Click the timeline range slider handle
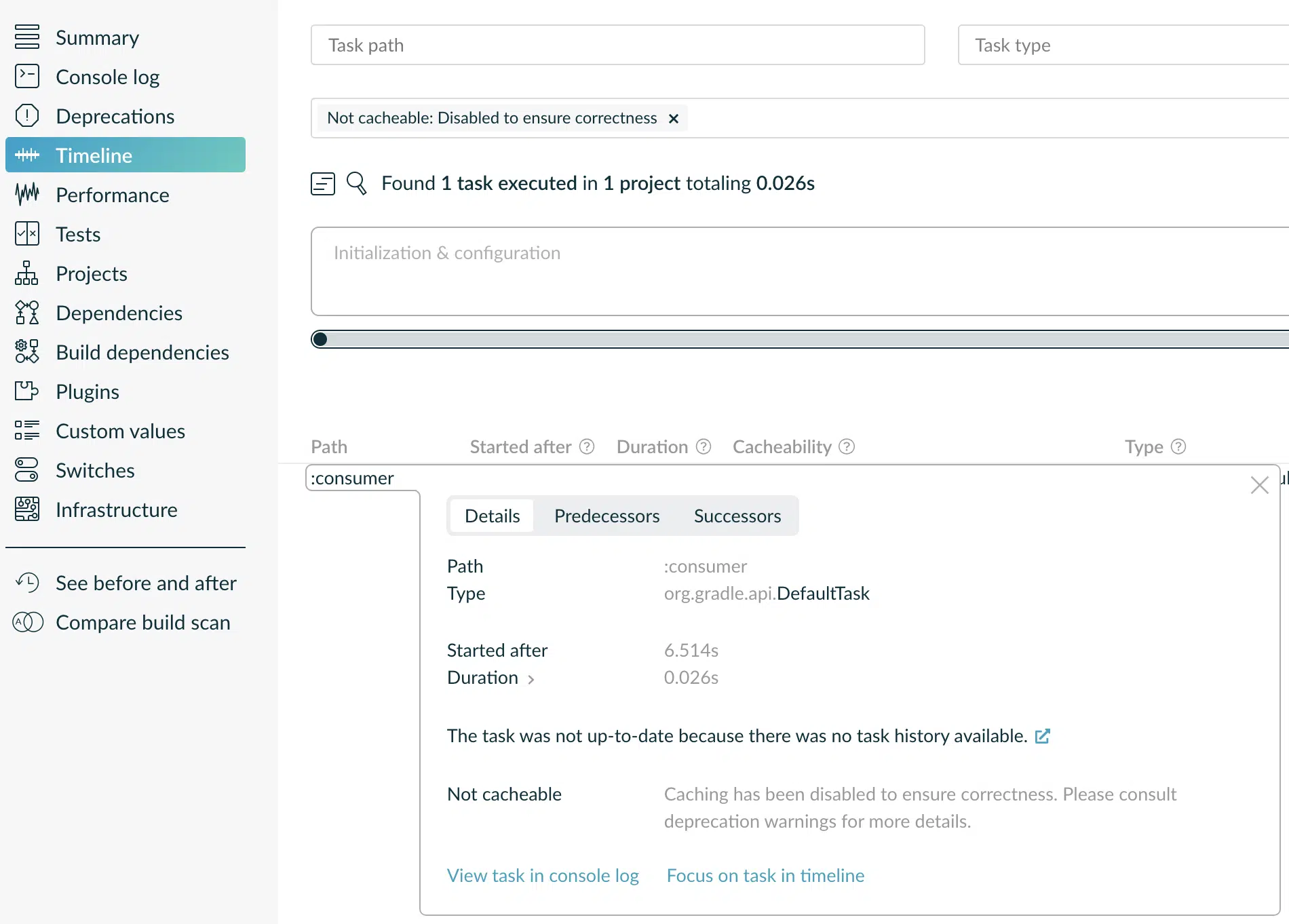 320,339
